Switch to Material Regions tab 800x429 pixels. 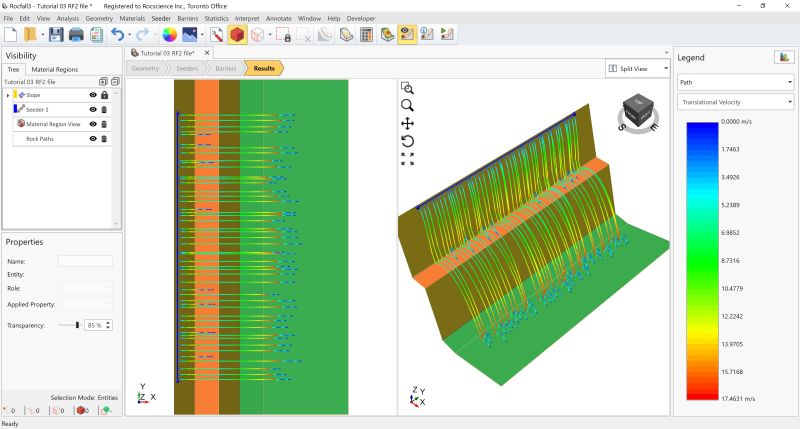[x=55, y=69]
